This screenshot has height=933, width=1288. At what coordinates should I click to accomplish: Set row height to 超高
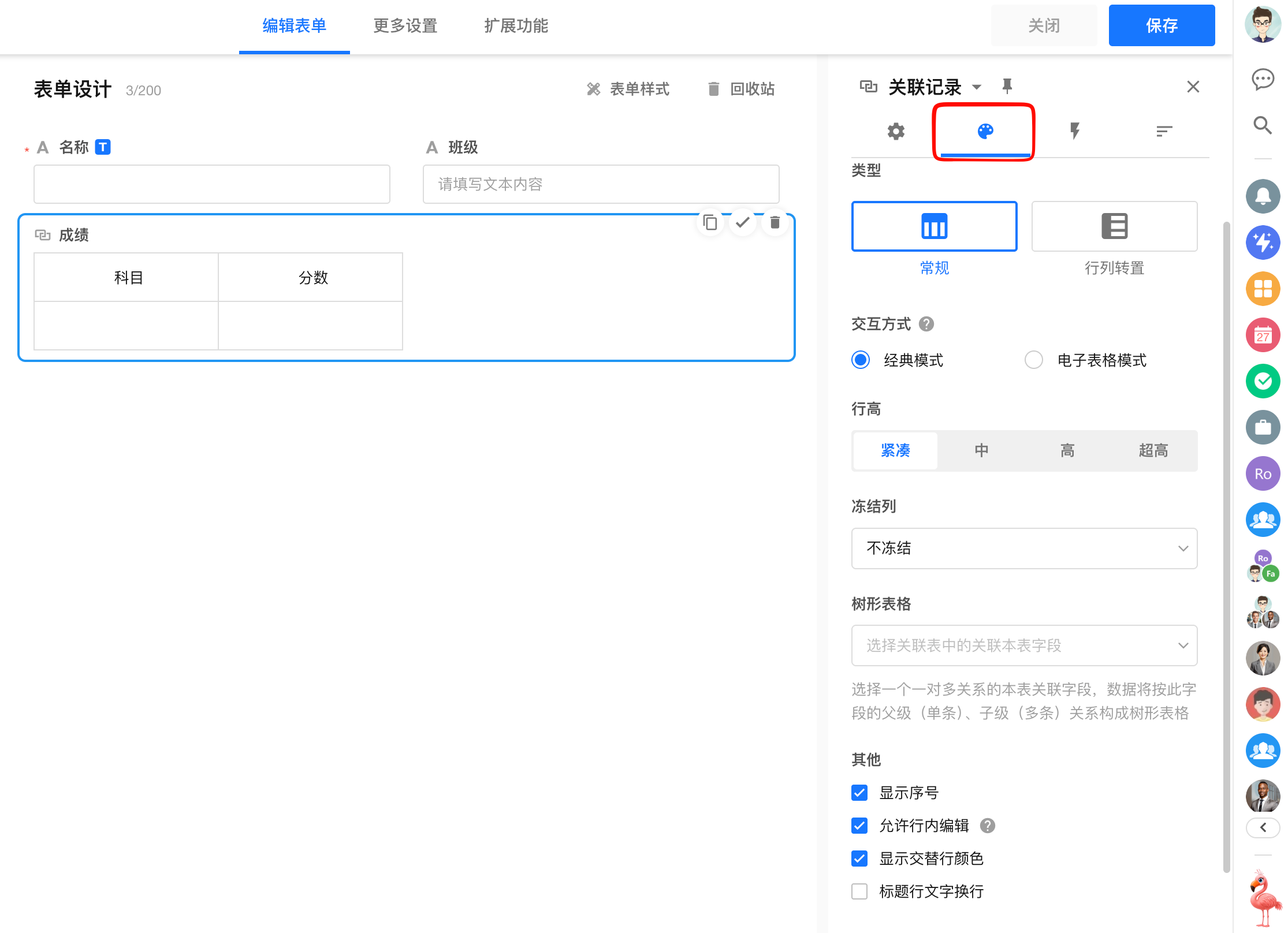(x=1153, y=450)
